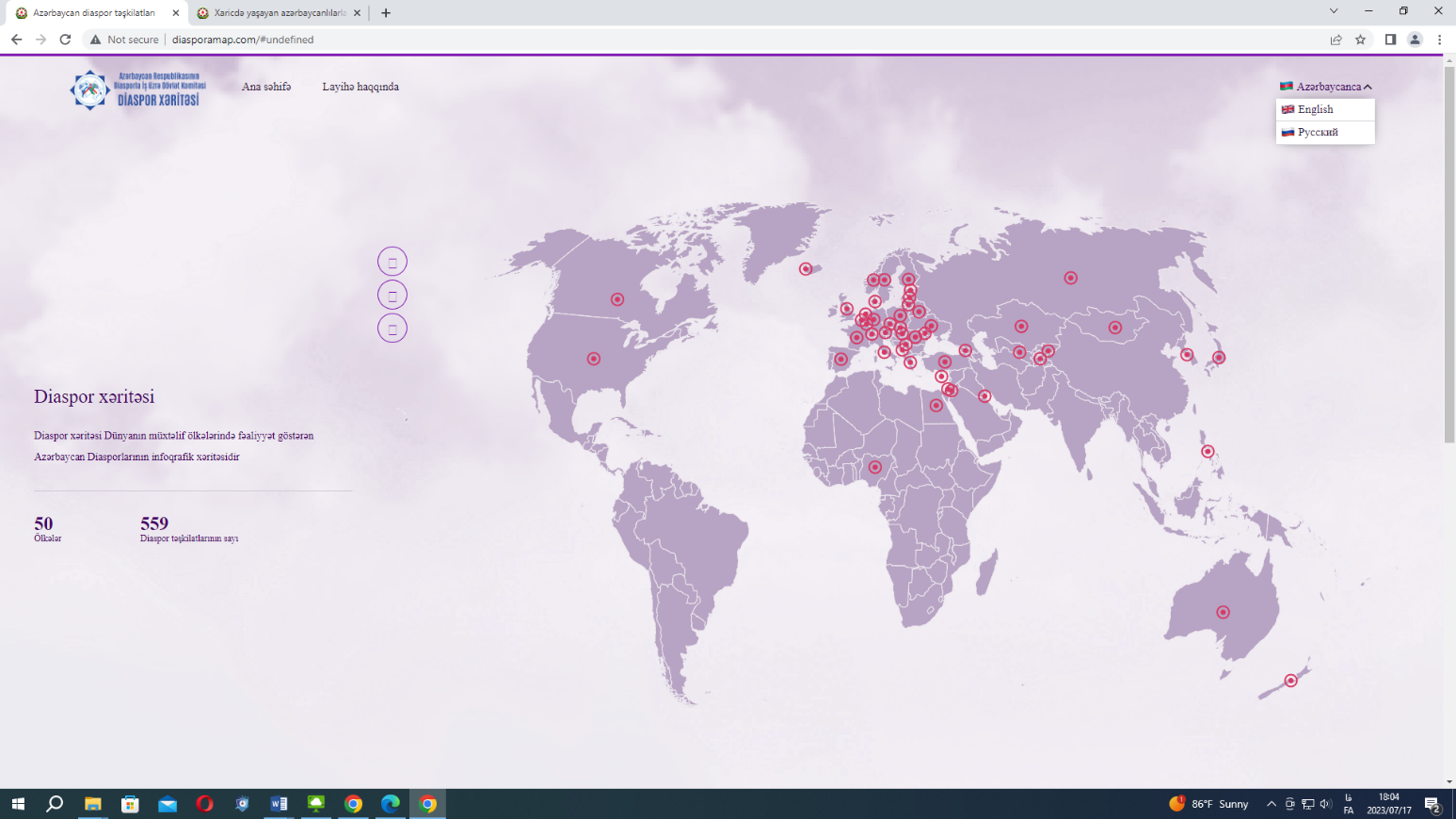Choose Русский from the language list
Viewport: 1456px width, 819px height.
[1317, 133]
